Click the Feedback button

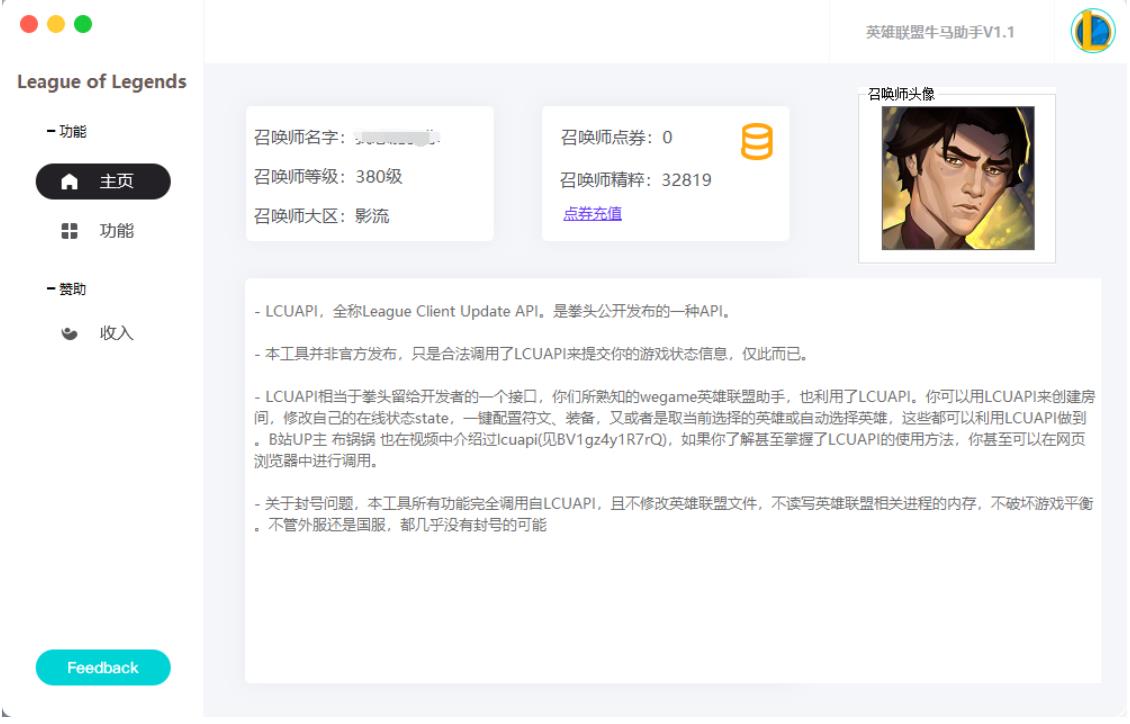[103, 669]
